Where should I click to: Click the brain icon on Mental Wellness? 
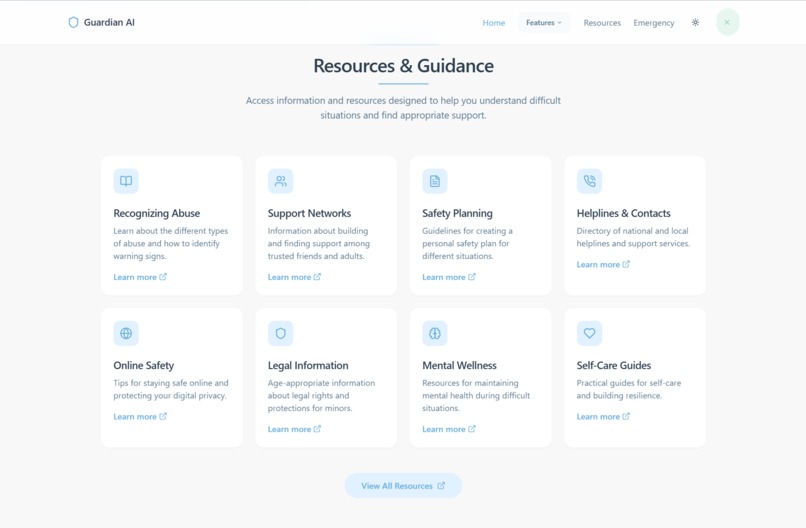click(x=435, y=333)
